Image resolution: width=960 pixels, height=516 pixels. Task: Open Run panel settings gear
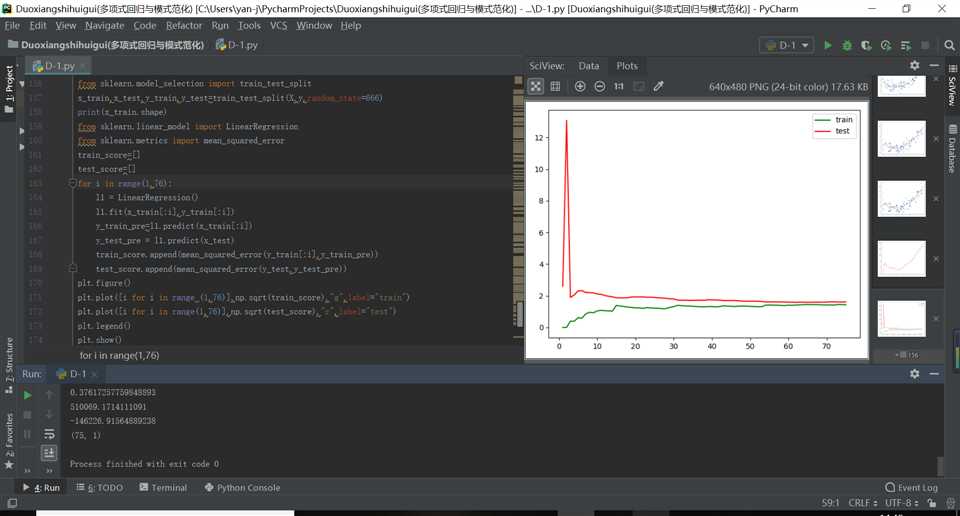[x=915, y=373]
